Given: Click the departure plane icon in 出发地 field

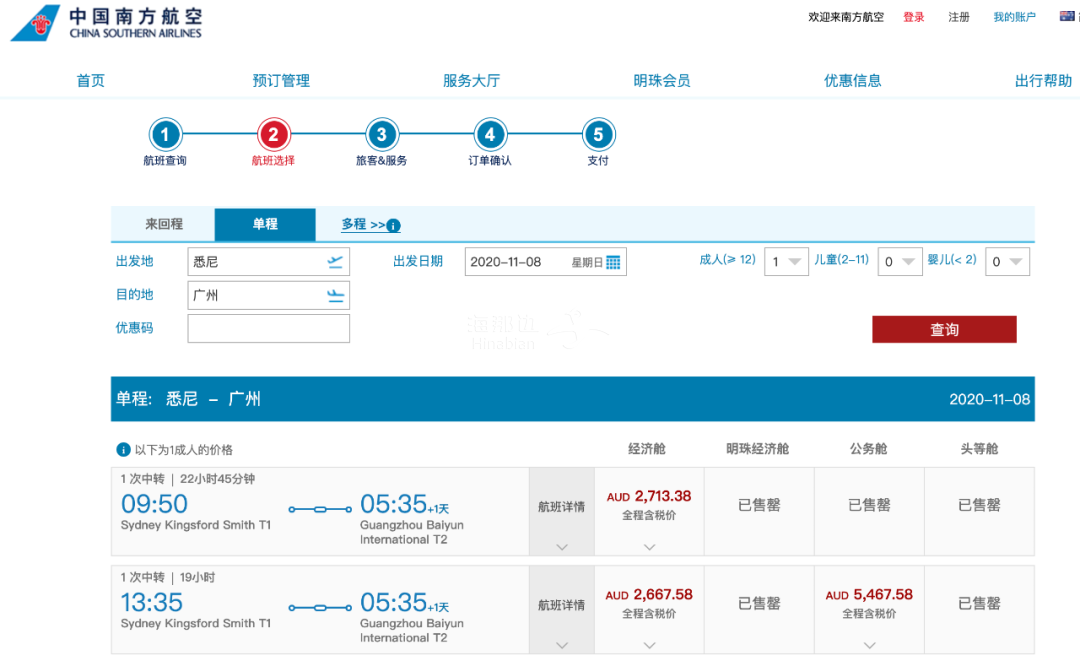Looking at the screenshot, I should (335, 262).
